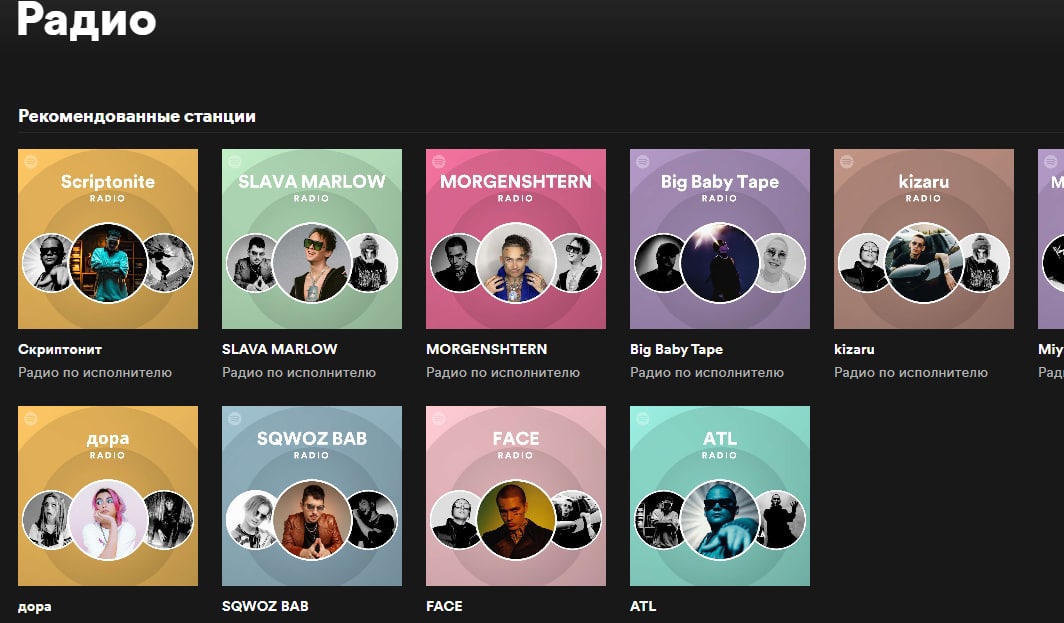The image size is (1064, 623).
Task: Click Spotify logo on kizaru cover
Action: pos(847,162)
